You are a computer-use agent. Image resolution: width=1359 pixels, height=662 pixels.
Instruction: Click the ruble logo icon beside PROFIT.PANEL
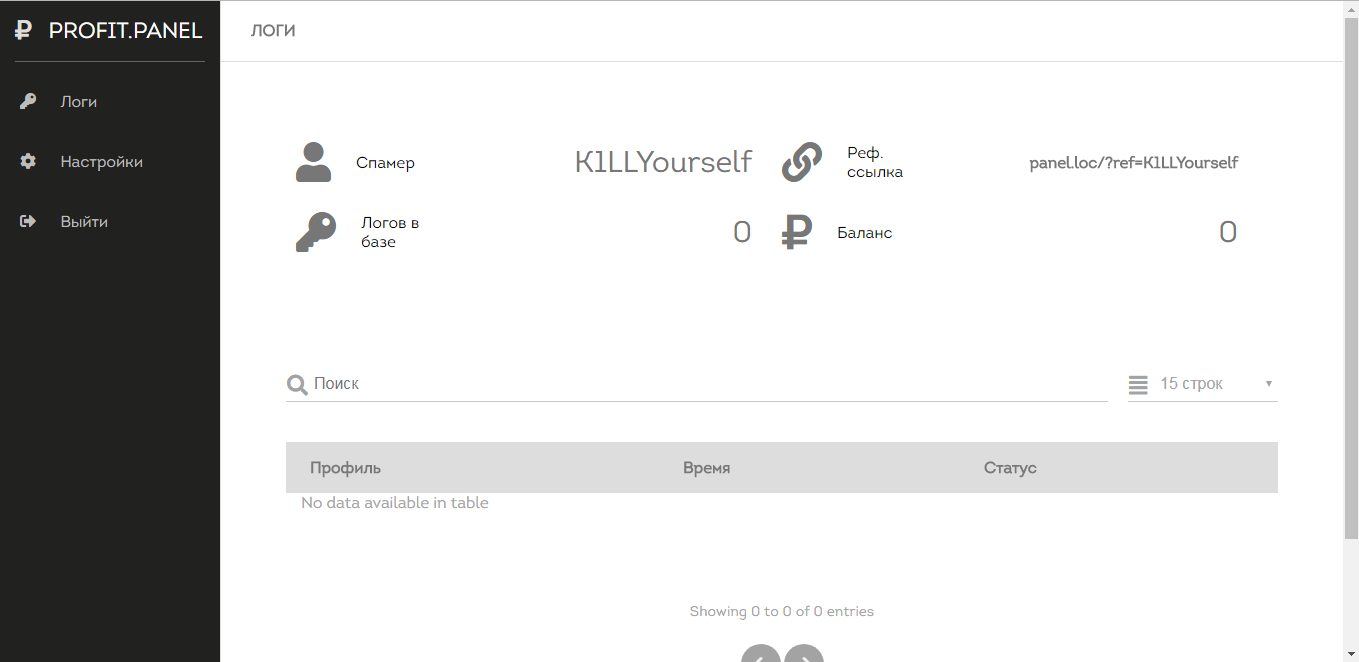click(x=24, y=30)
